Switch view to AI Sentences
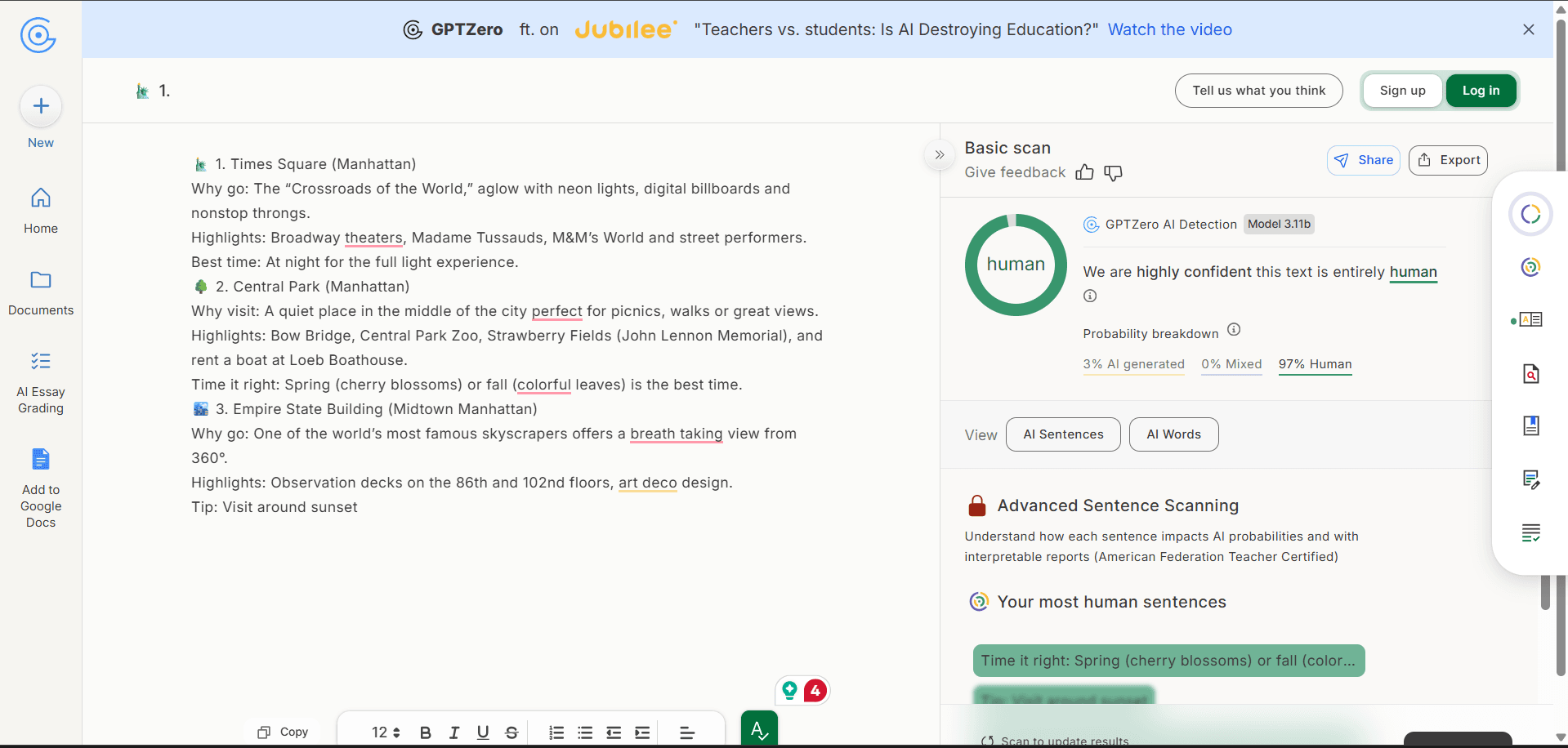 pyautogui.click(x=1063, y=434)
